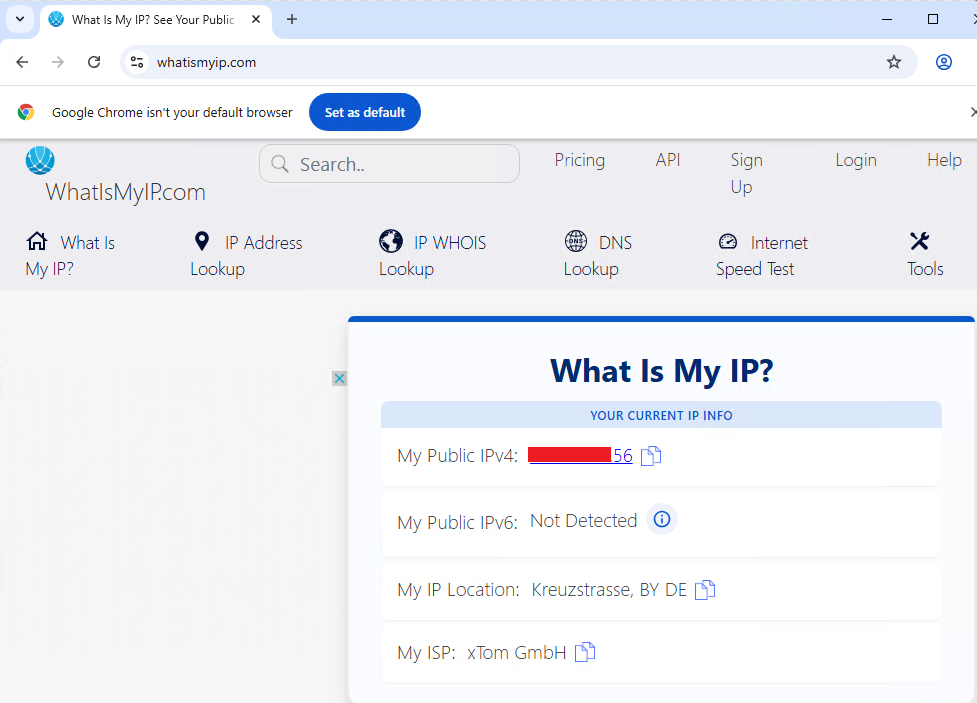
Task: Click the WhatIsMyIP.com site name
Action: (x=125, y=192)
